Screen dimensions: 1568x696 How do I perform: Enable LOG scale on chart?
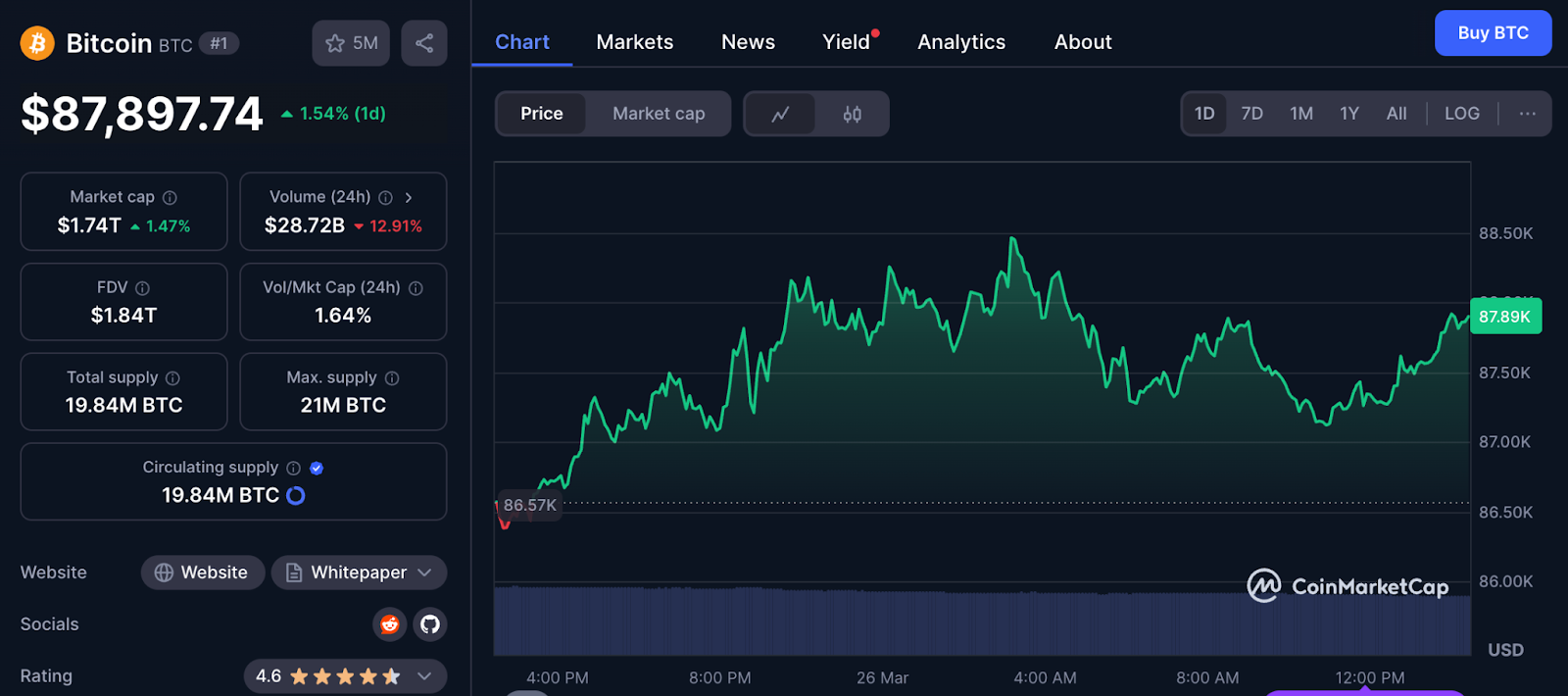(x=1461, y=114)
